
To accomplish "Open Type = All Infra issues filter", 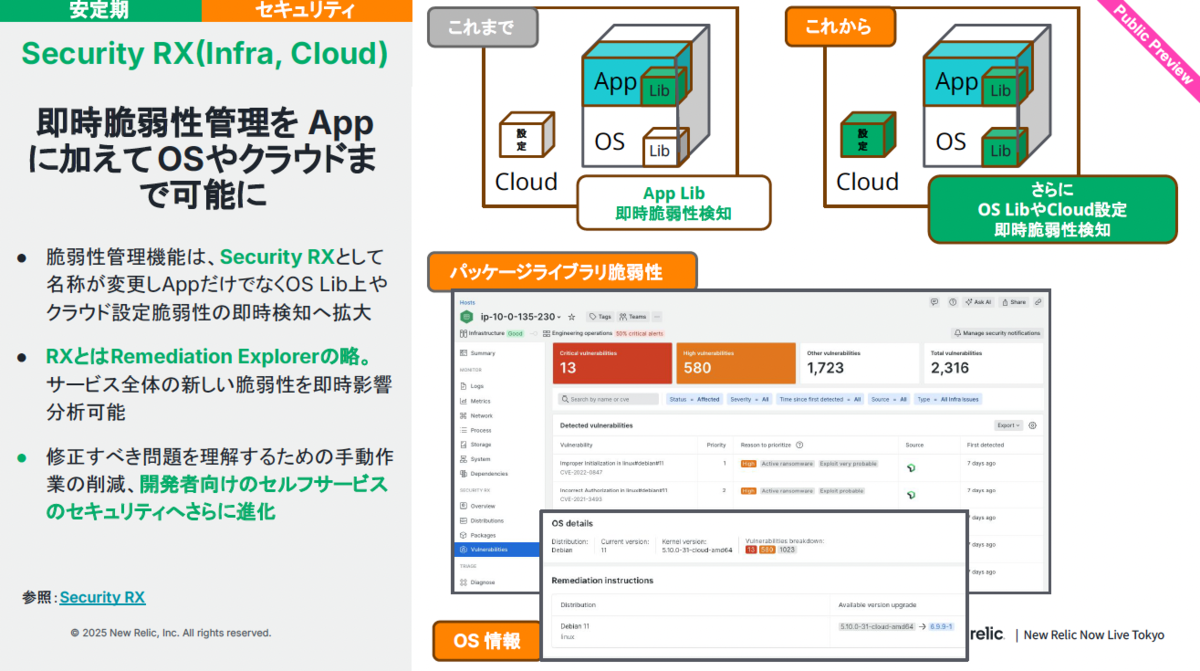I will click(948, 398).
